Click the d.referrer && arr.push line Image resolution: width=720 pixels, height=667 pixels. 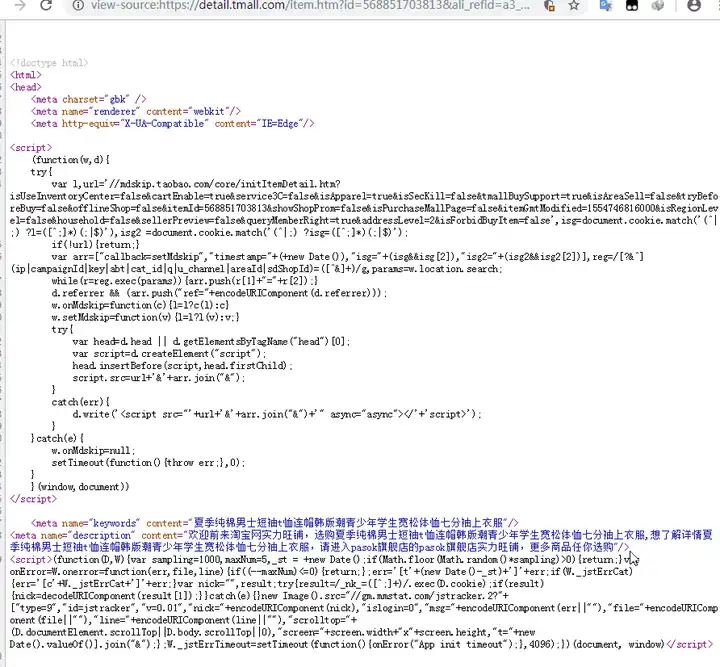click(x=219, y=293)
